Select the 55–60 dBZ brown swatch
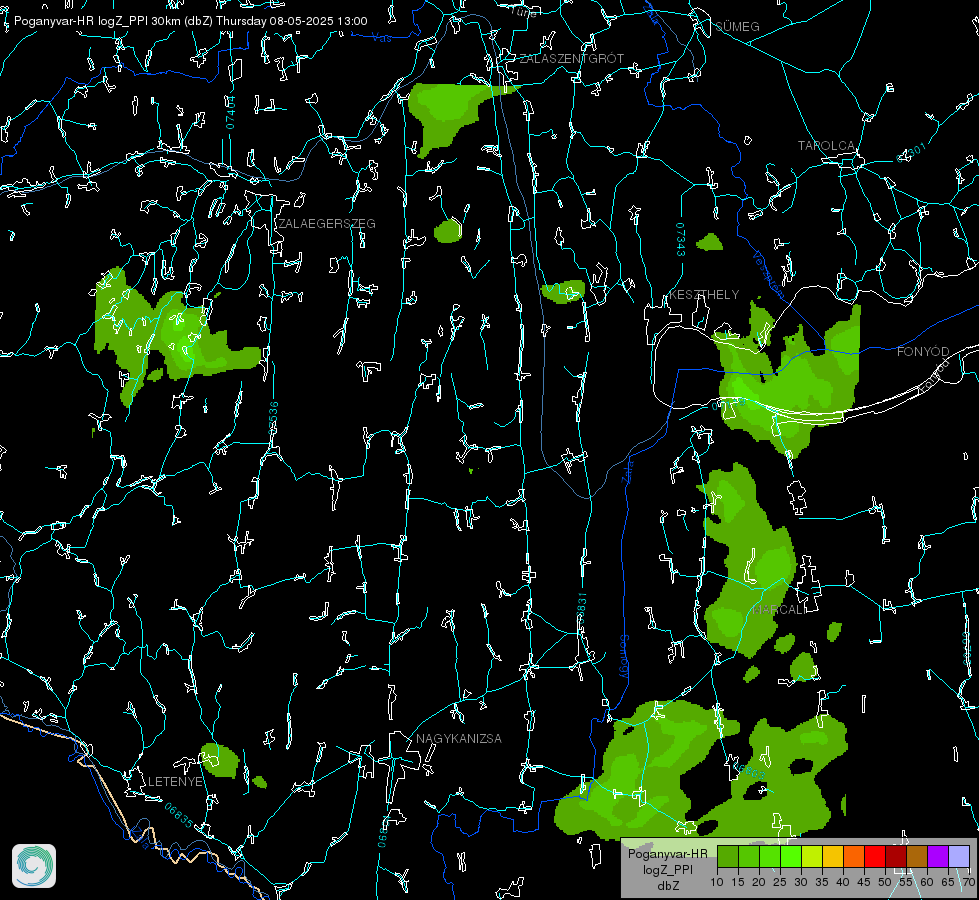Image resolution: width=979 pixels, height=900 pixels. [x=917, y=856]
